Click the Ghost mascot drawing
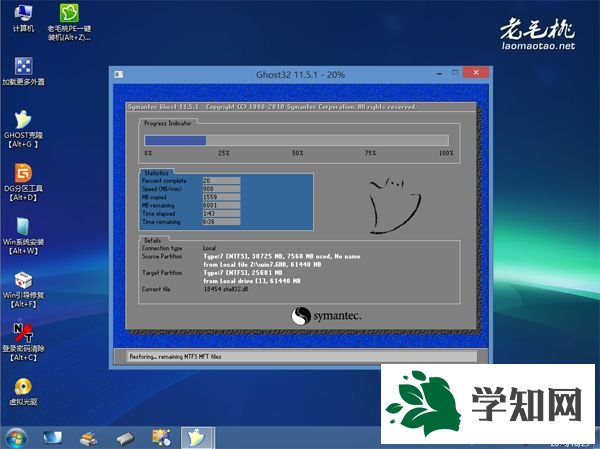The image size is (600, 449). coord(394,206)
